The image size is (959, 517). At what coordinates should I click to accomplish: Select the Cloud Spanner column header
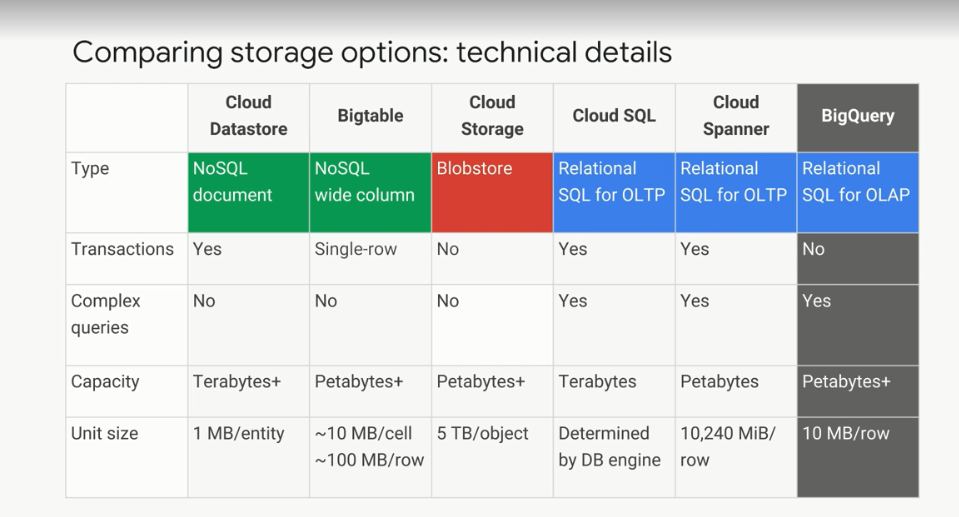[736, 116]
